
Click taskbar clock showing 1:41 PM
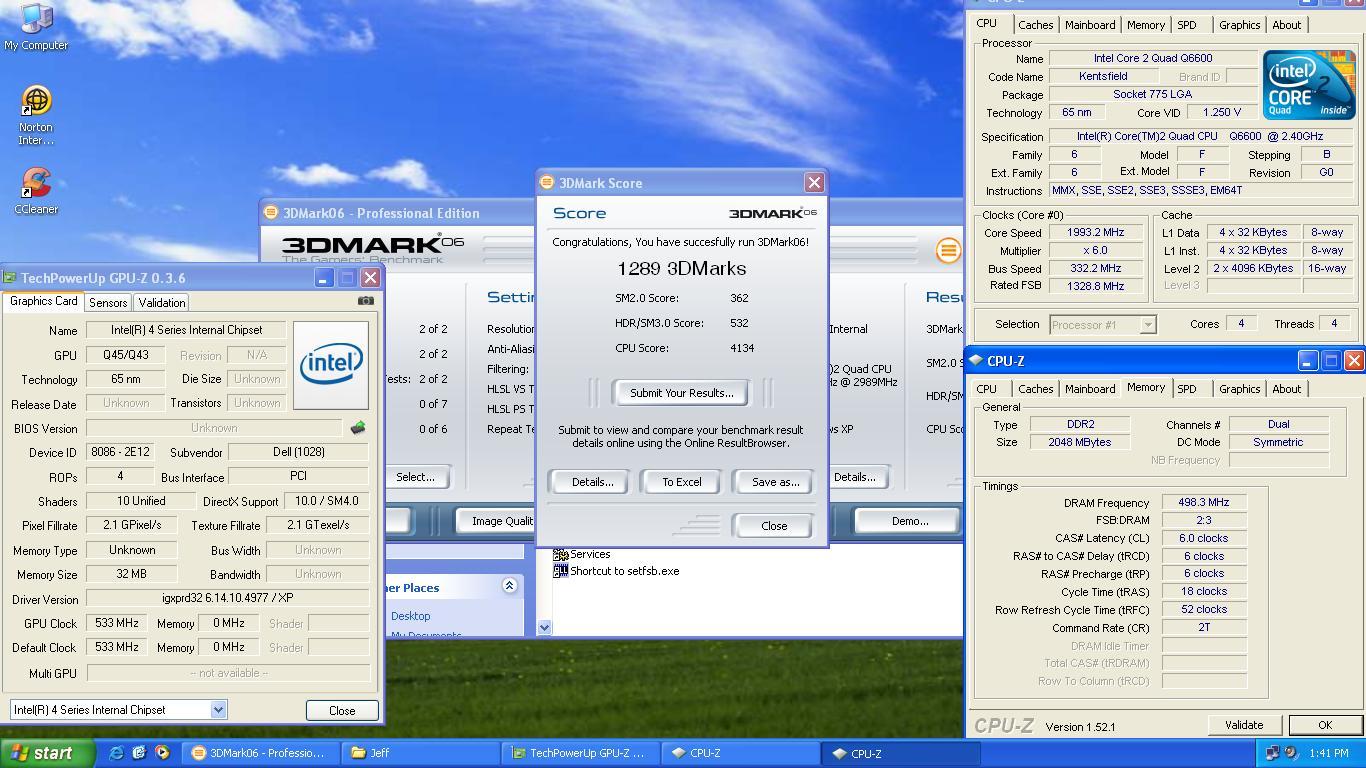pos(1328,753)
